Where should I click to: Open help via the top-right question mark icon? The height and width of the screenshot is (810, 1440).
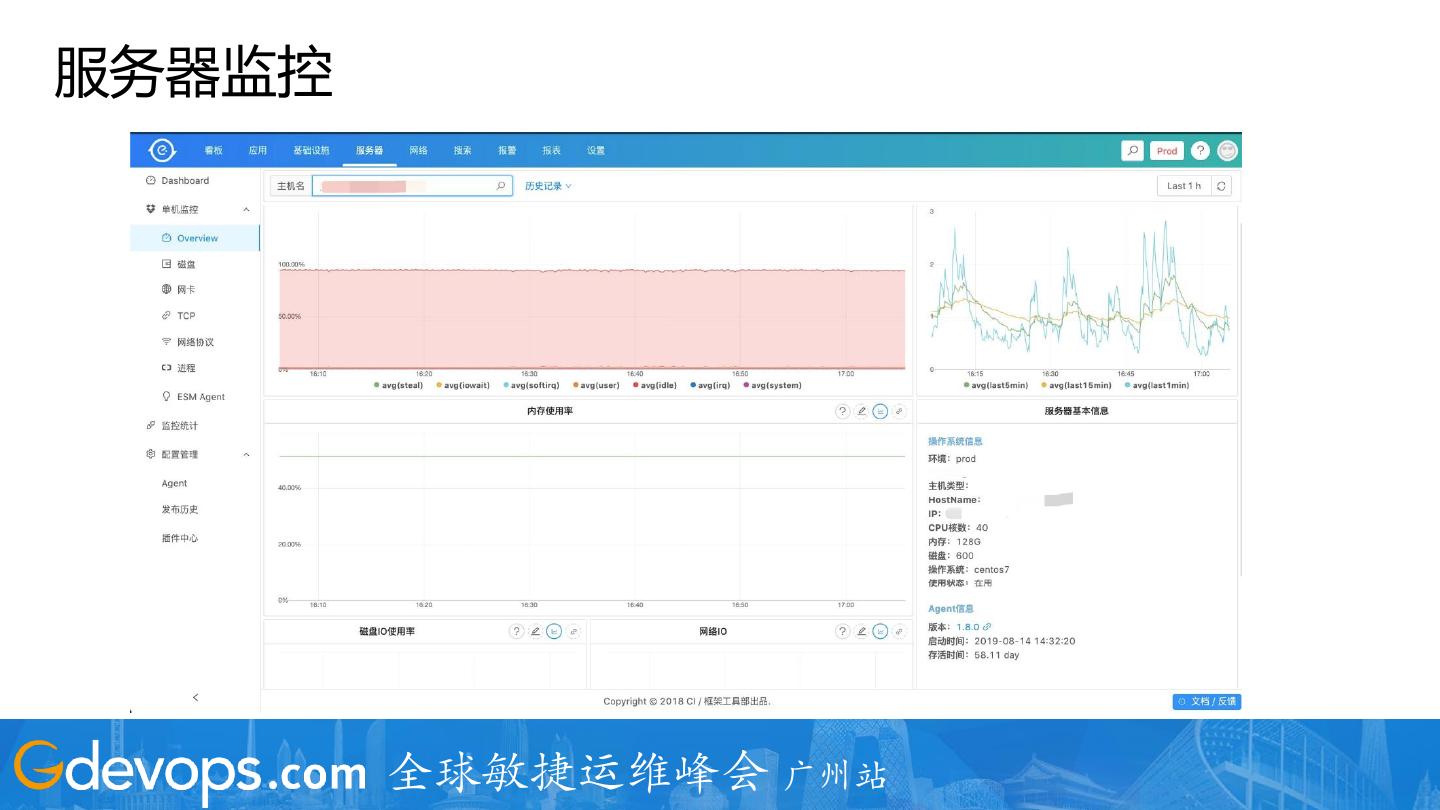click(1200, 151)
